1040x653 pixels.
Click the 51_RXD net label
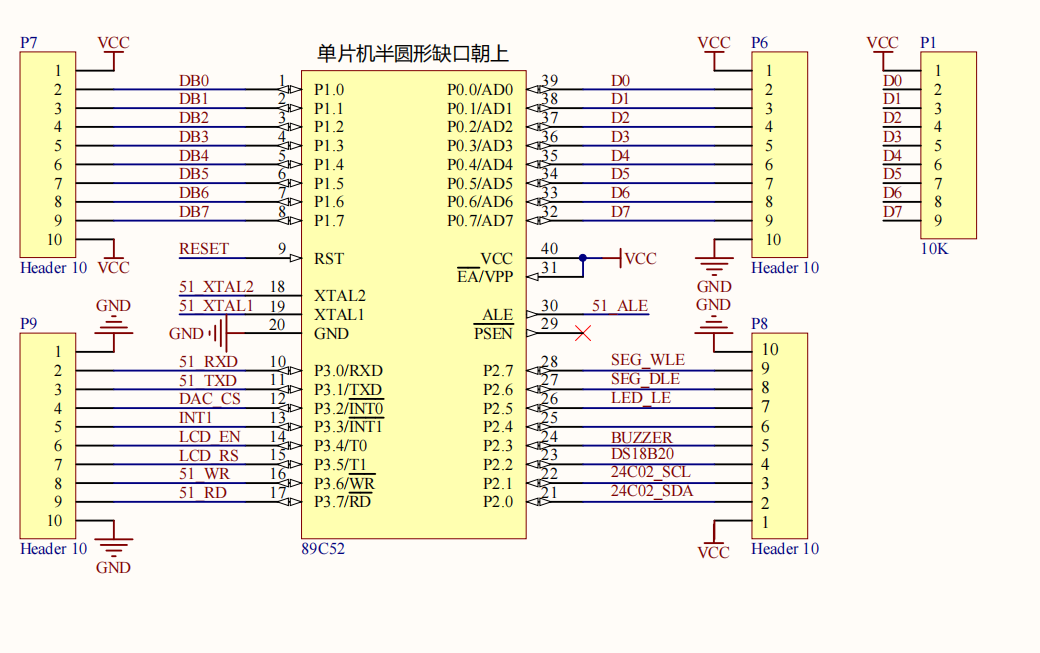(208, 361)
